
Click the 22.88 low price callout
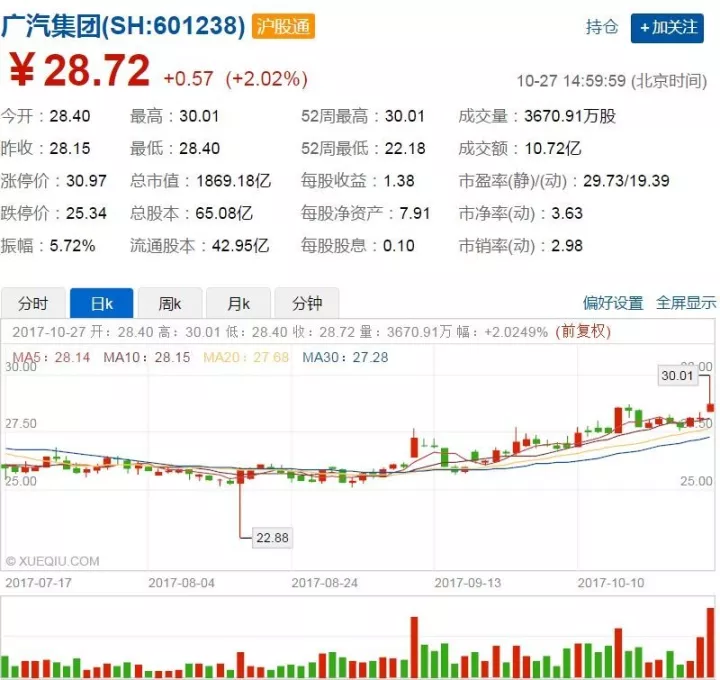(272, 538)
